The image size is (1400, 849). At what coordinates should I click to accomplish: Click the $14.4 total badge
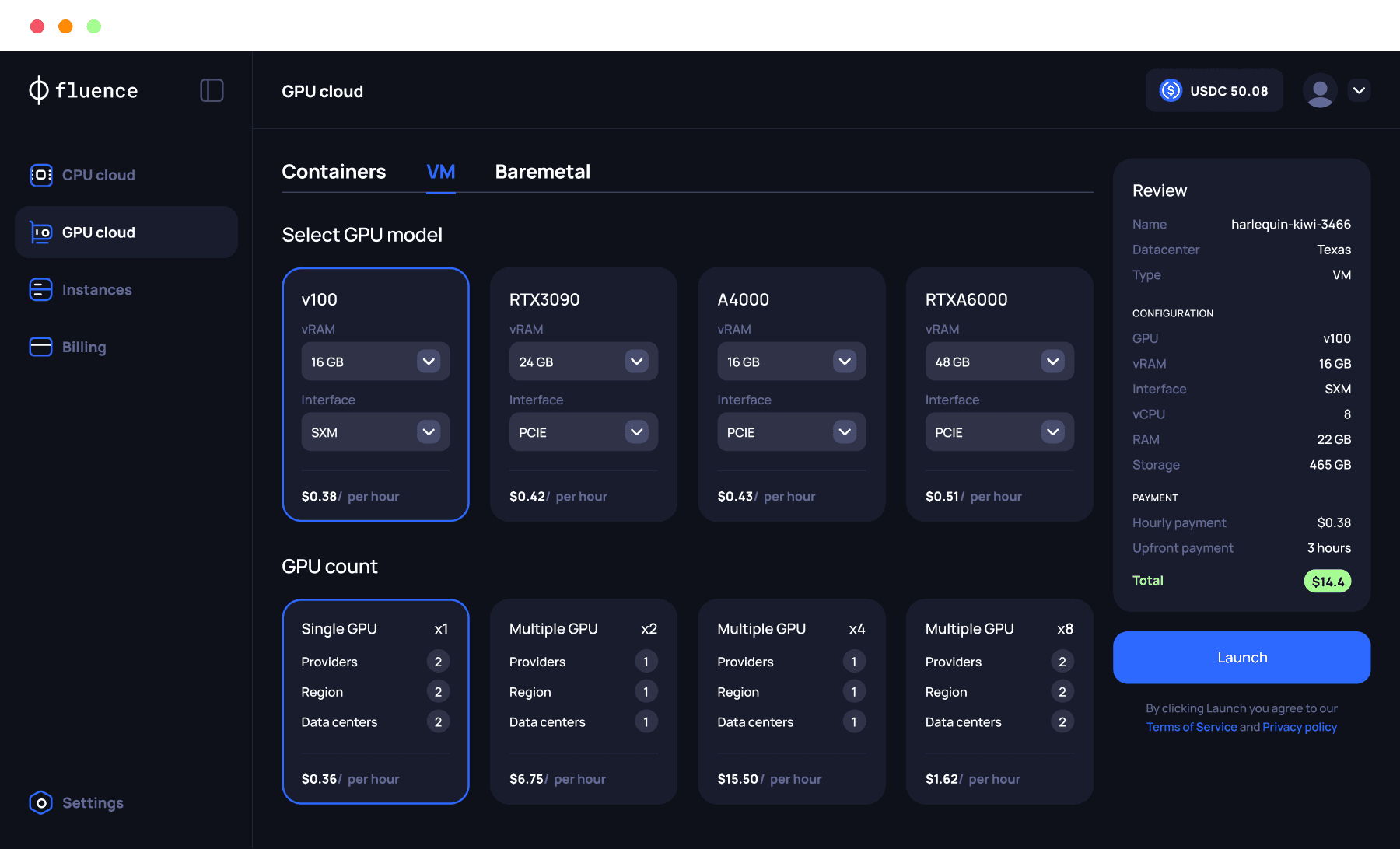tap(1328, 581)
